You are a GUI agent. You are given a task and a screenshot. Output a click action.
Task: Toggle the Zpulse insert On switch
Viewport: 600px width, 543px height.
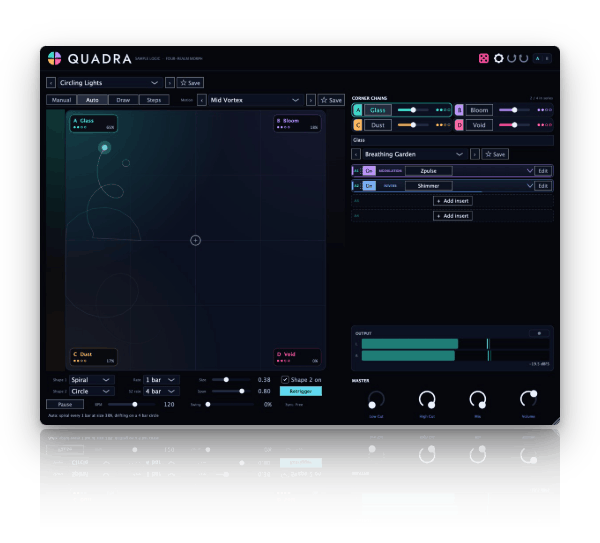[x=369, y=171]
